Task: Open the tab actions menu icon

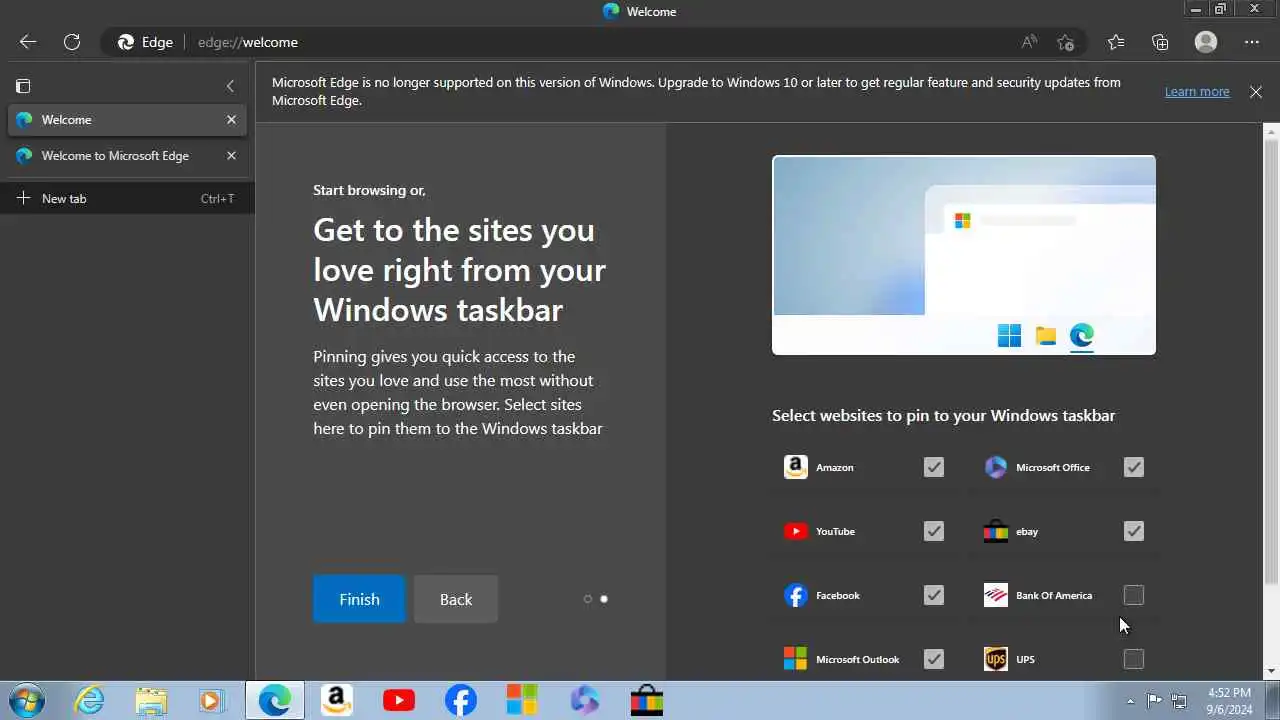Action: point(23,86)
